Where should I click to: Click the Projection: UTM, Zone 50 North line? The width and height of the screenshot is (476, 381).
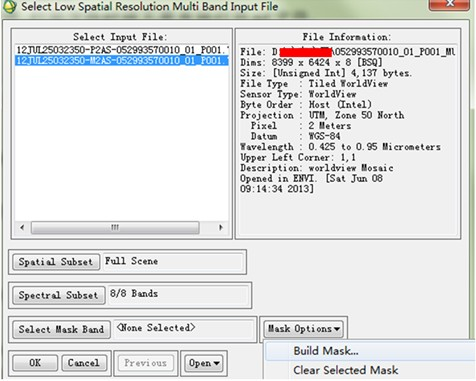[x=322, y=115]
